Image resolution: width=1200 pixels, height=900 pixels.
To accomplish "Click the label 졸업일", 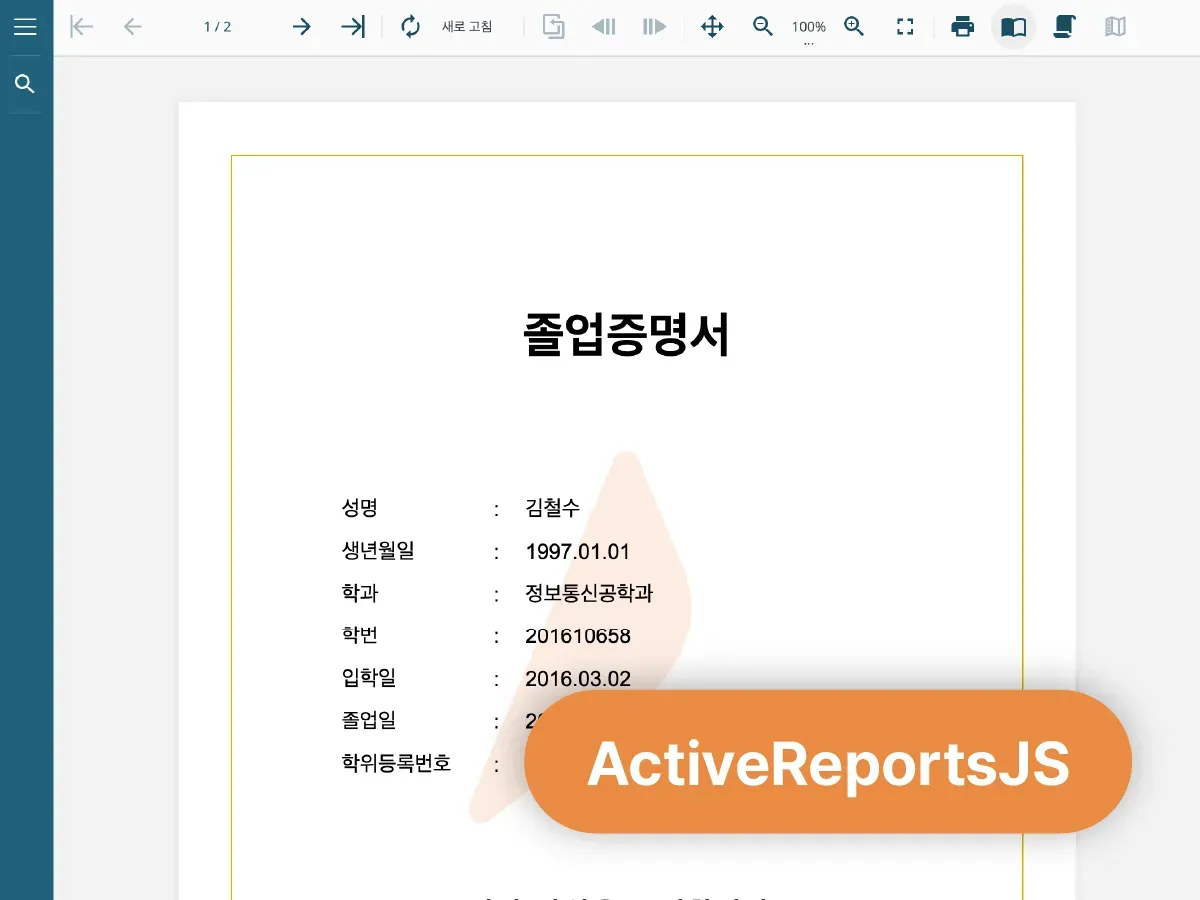I will pos(368,720).
